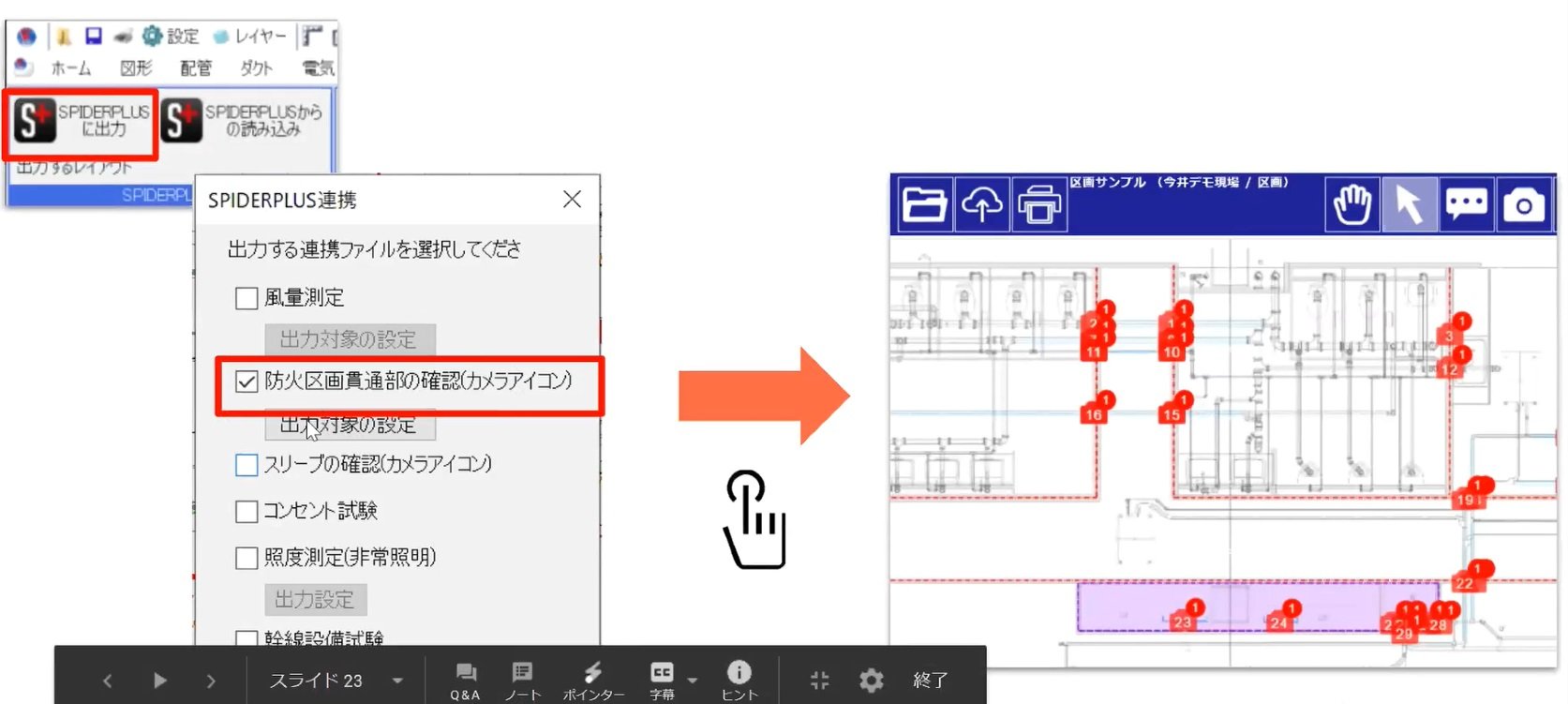Image resolution: width=1568 pixels, height=704 pixels.
Task: Switch to the 図形 ribbon tab
Action: point(136,68)
